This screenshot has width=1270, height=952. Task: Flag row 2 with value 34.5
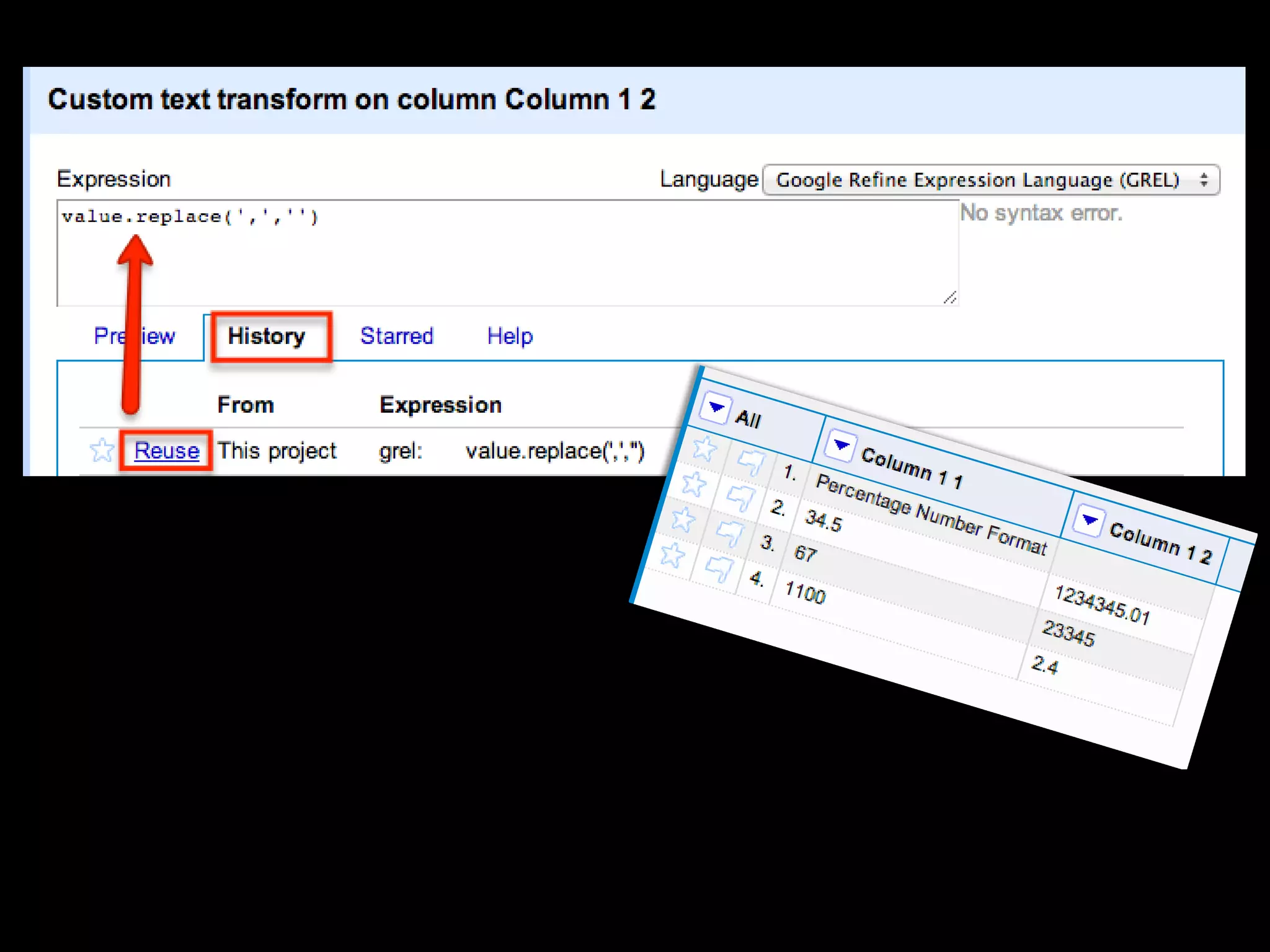(x=740, y=498)
